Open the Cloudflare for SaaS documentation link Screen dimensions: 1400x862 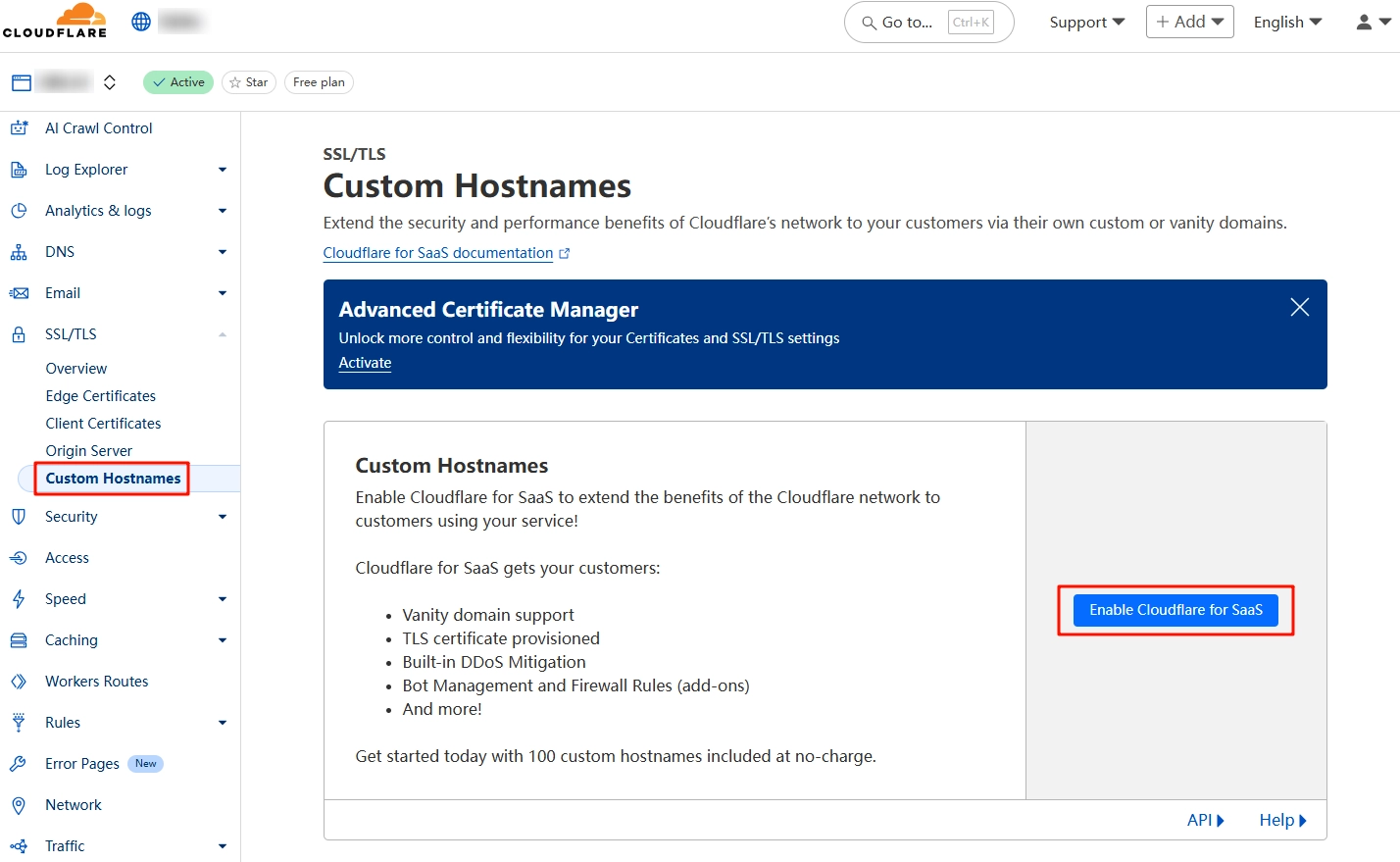pos(438,252)
